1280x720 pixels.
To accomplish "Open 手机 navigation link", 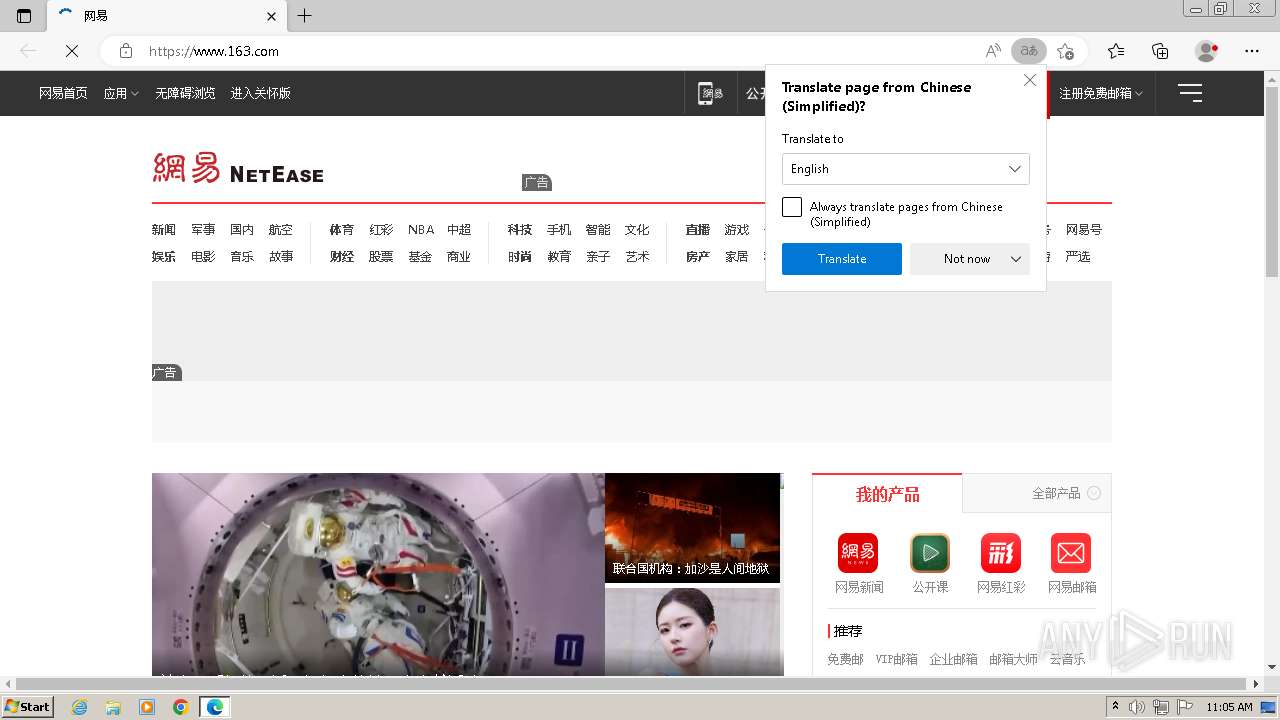I will pyautogui.click(x=559, y=230).
